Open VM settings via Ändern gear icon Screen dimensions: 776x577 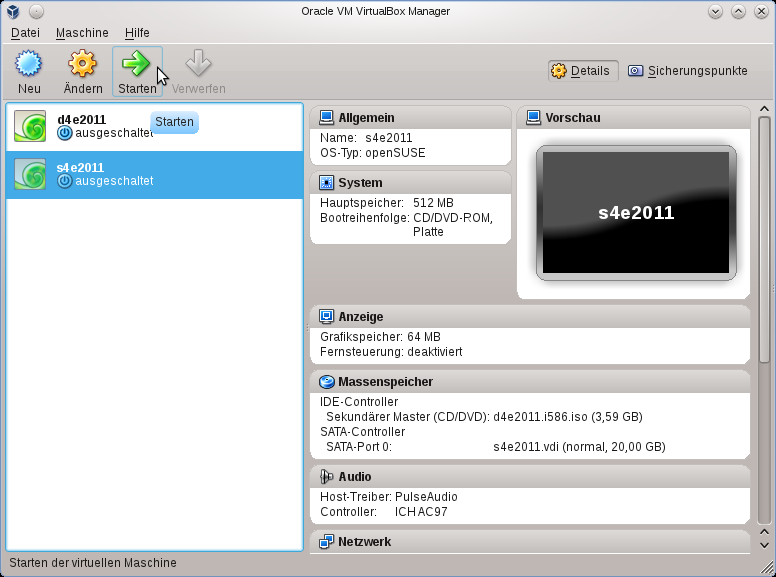tap(82, 63)
